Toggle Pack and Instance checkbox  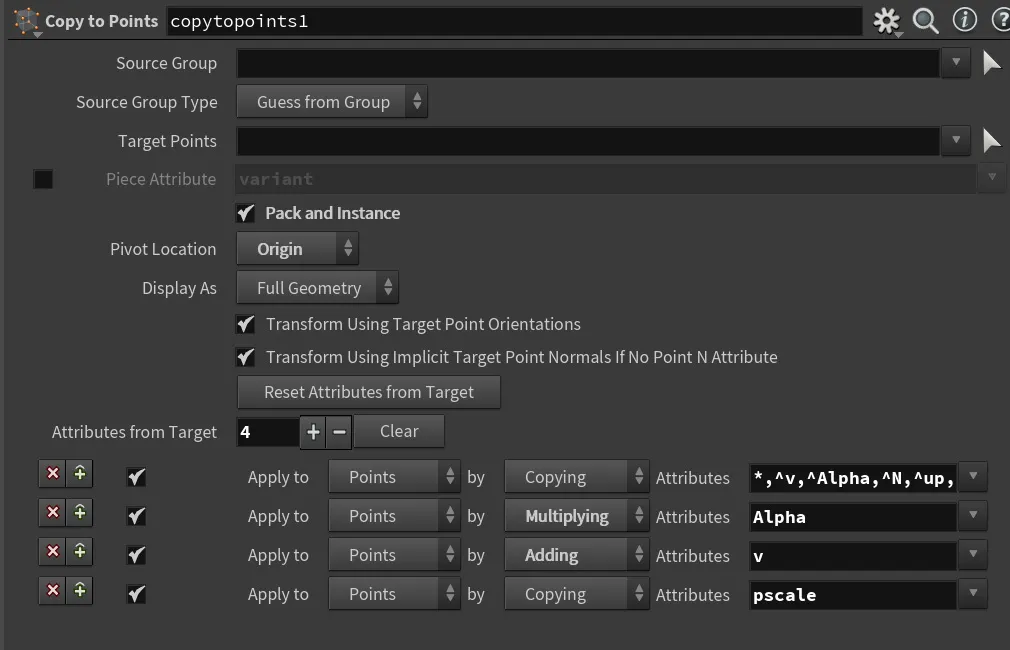click(x=245, y=213)
